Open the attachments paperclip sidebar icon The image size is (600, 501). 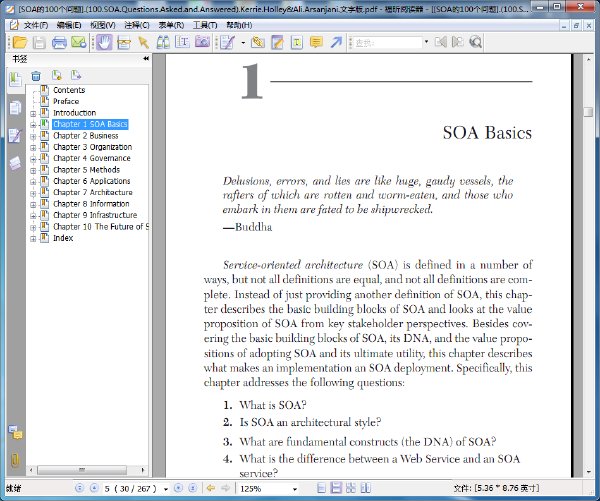[x=15, y=460]
